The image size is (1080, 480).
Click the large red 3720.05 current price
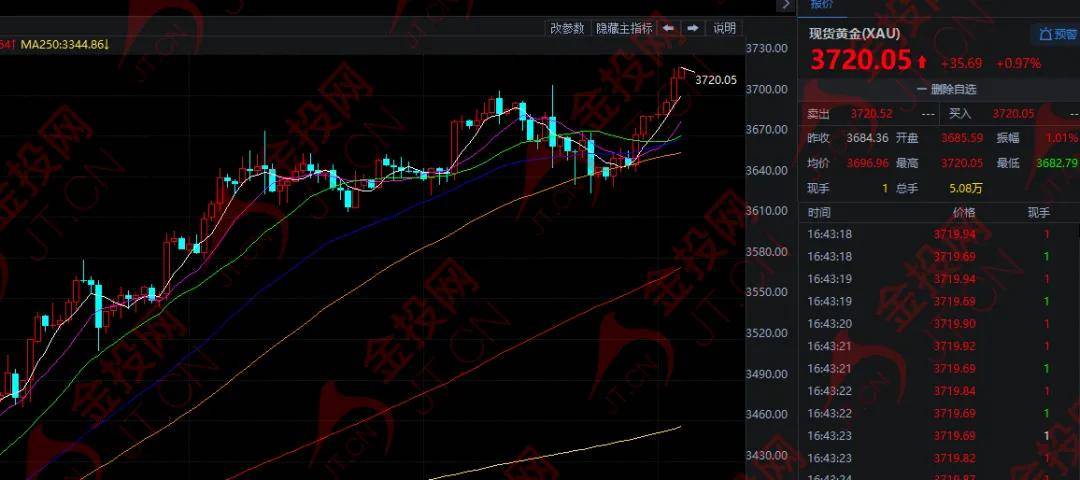tap(860, 60)
